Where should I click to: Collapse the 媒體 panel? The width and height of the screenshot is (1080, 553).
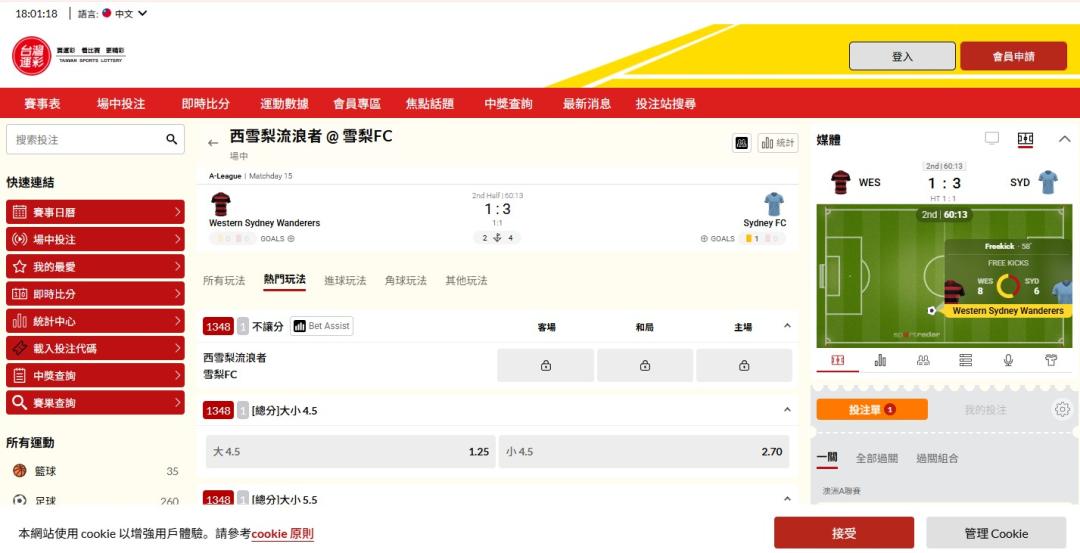click(1064, 139)
